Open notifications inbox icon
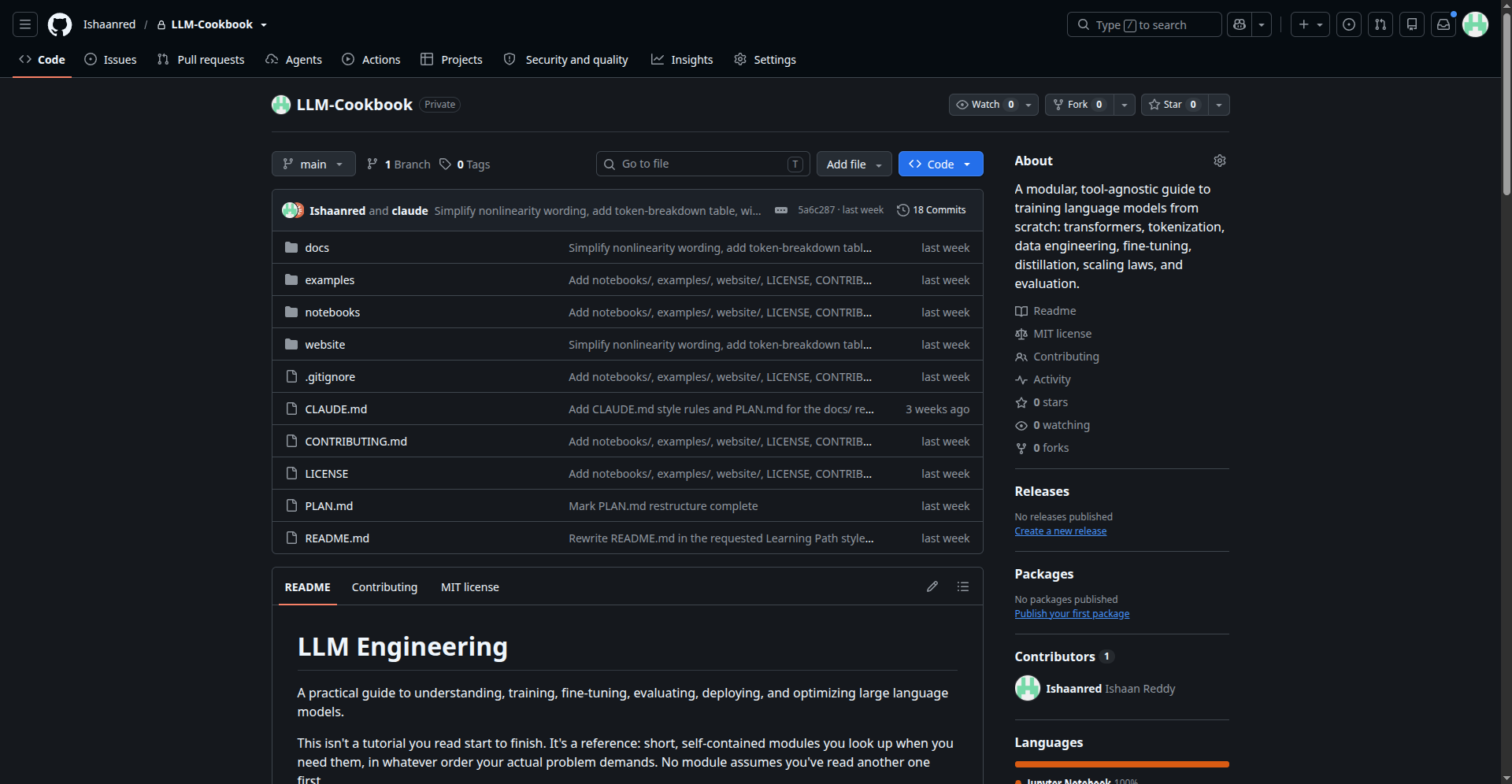 coord(1443,24)
